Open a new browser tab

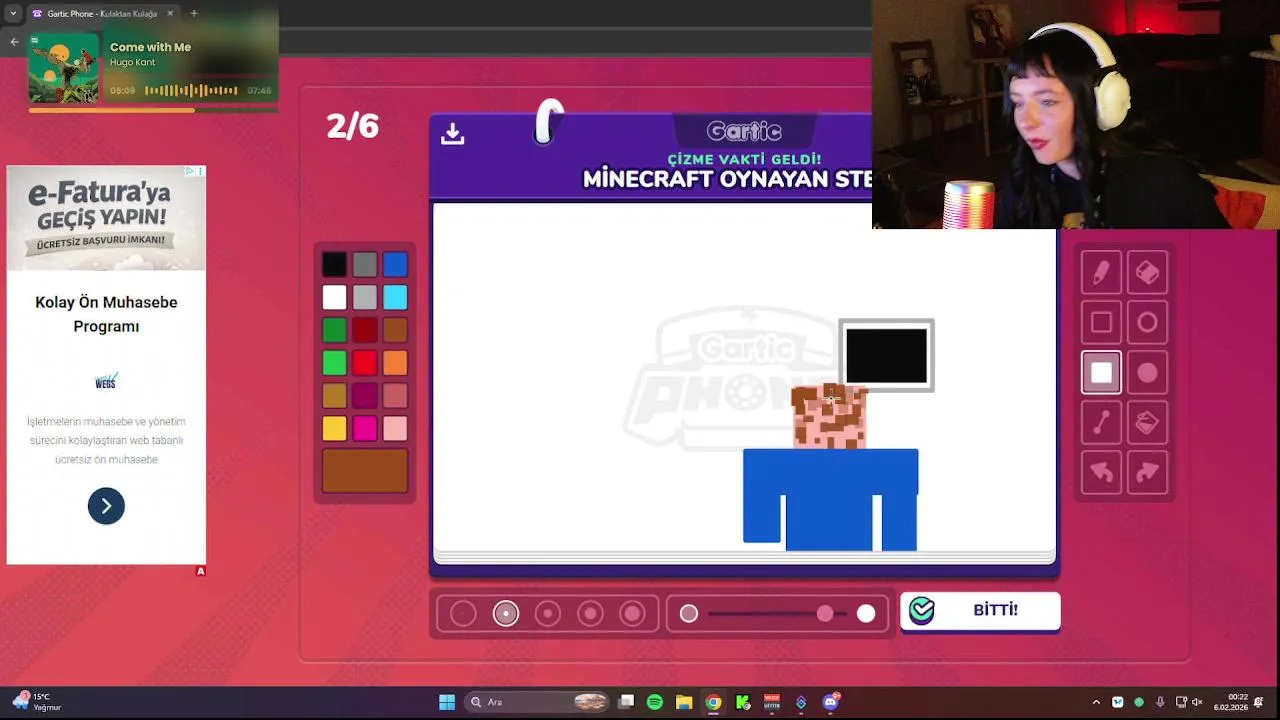194,13
